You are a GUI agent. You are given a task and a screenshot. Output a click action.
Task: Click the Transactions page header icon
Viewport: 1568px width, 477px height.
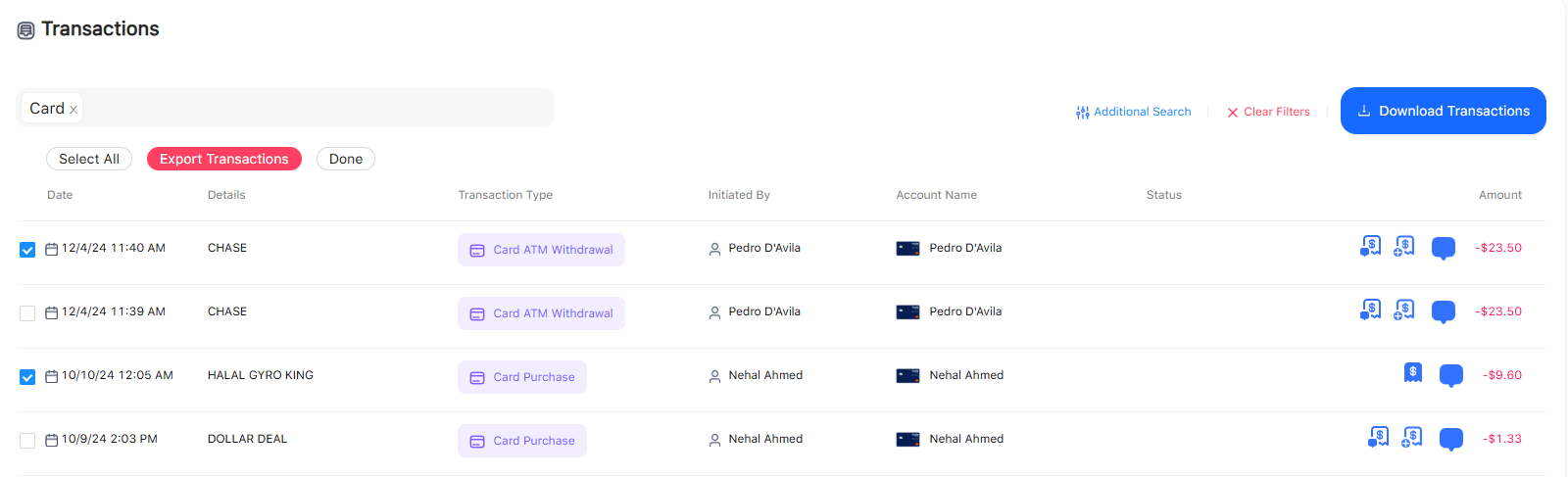tap(26, 30)
